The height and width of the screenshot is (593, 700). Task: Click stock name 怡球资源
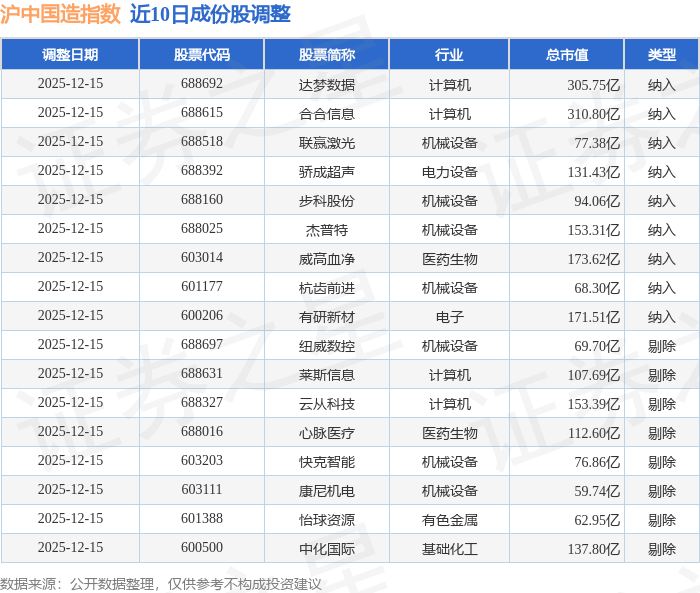coord(327,520)
